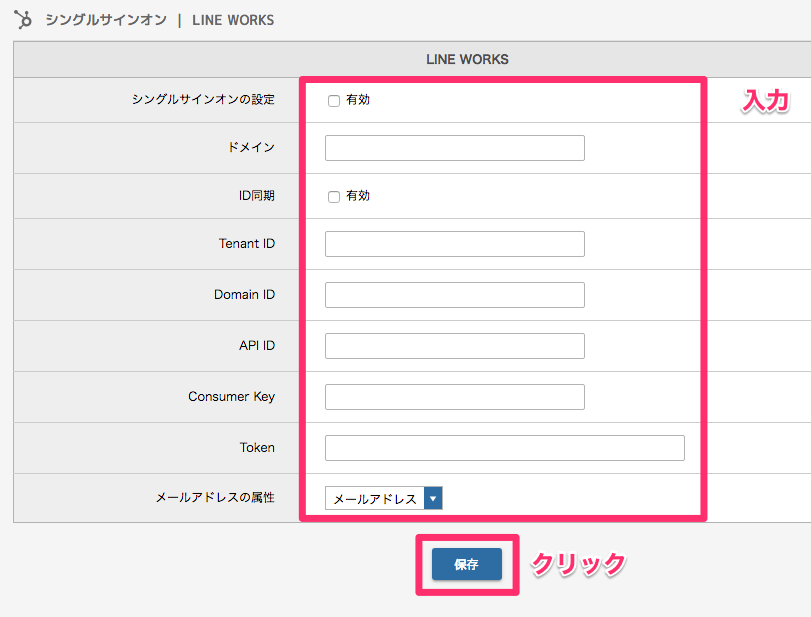
Task: Click the Token label
Action: (257, 447)
